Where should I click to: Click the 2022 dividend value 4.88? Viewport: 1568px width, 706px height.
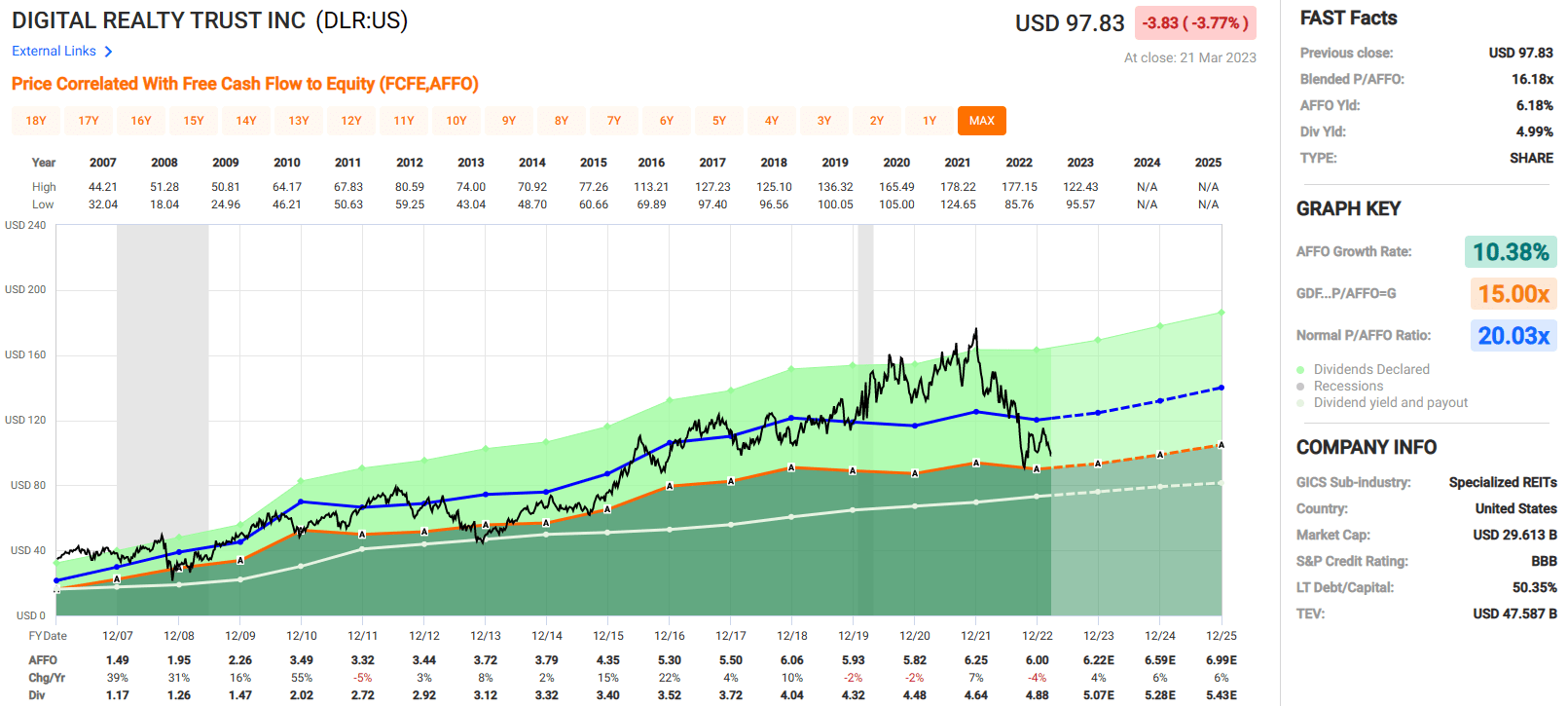click(1037, 695)
